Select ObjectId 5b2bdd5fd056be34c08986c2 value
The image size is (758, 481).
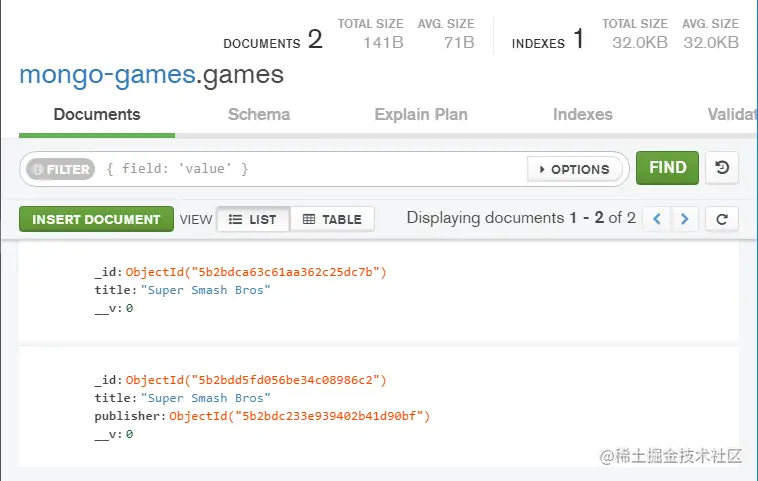[256, 380]
